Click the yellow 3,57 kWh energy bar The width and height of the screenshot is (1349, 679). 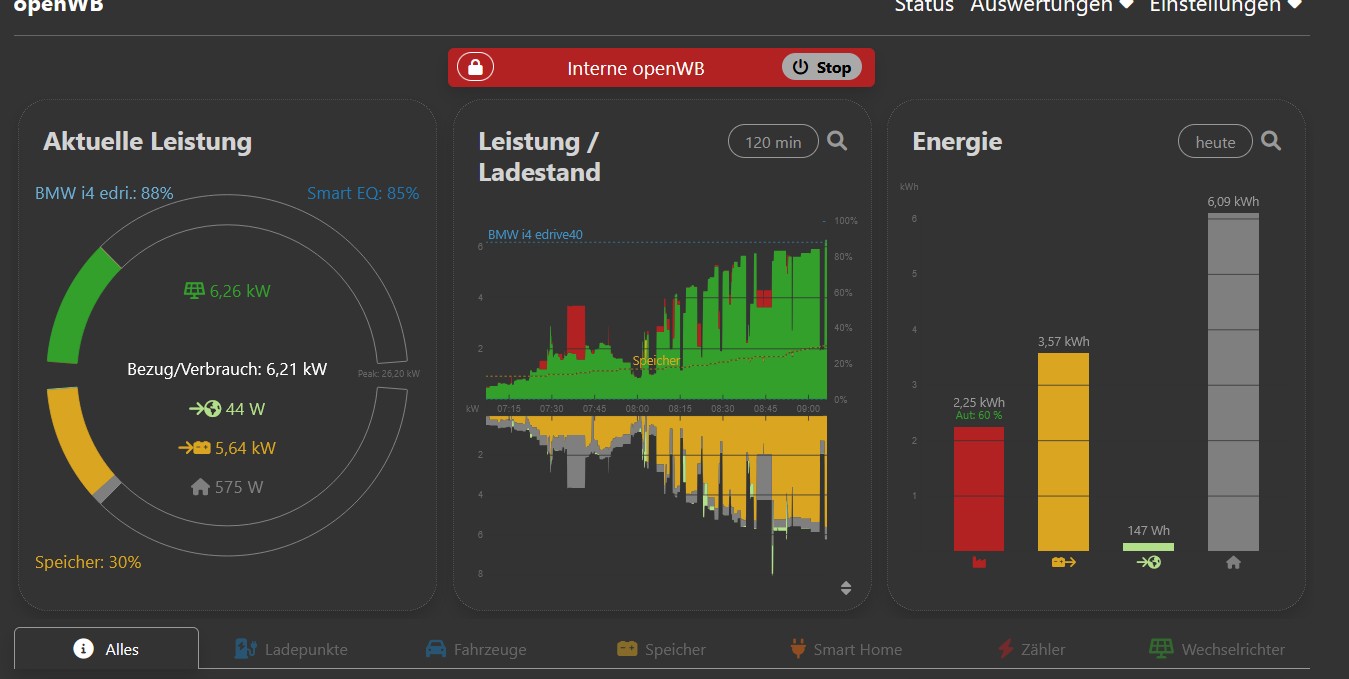(x=1063, y=451)
